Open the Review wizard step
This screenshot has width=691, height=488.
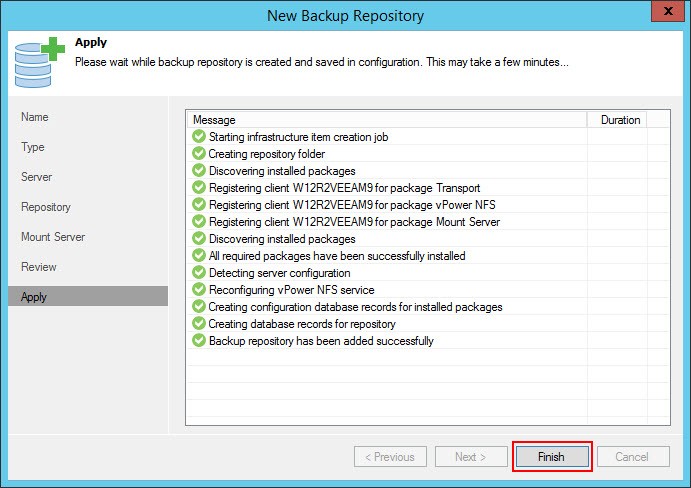pyautogui.click(x=39, y=267)
